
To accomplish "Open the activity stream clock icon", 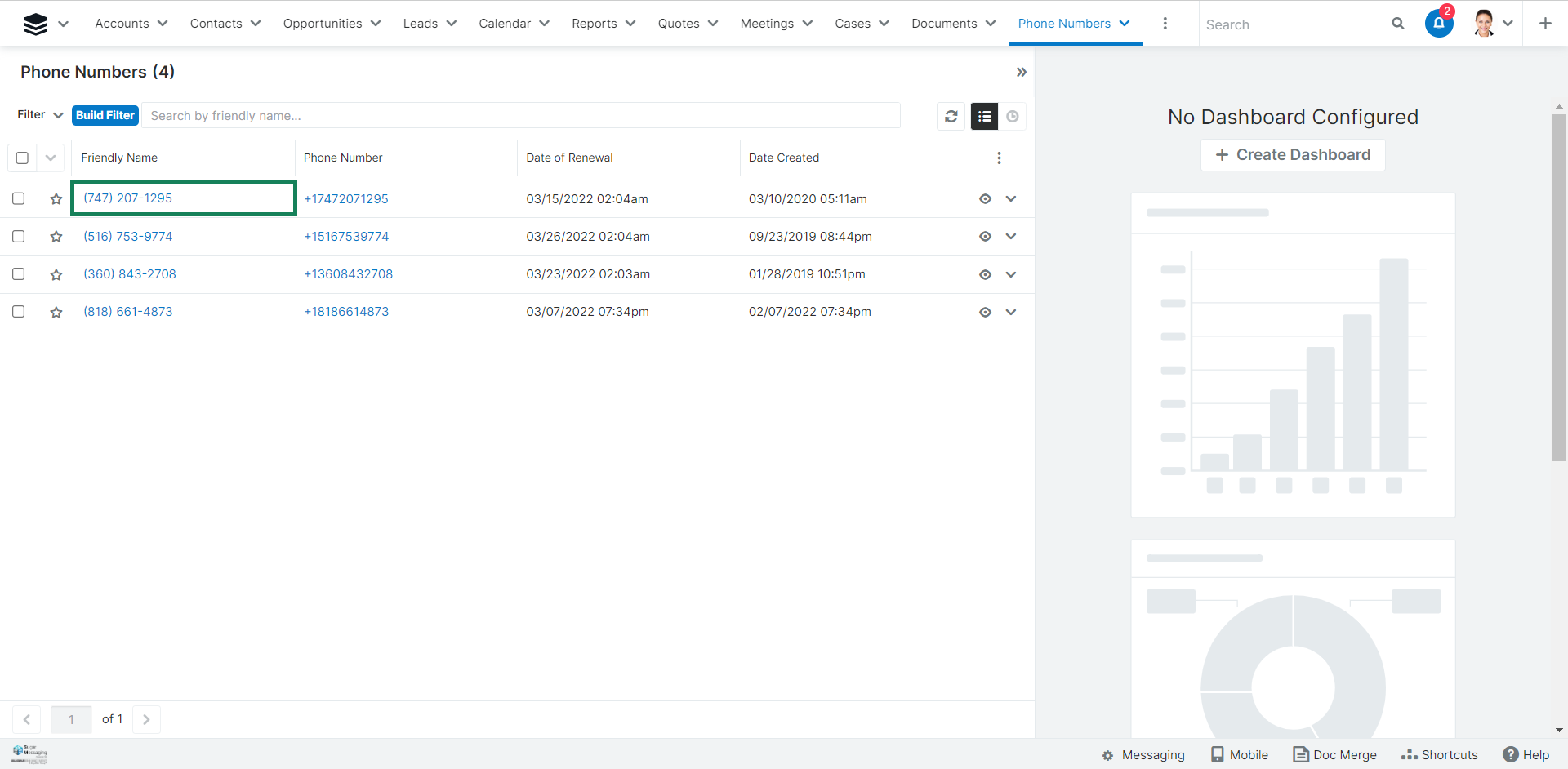I will pos(1013,116).
